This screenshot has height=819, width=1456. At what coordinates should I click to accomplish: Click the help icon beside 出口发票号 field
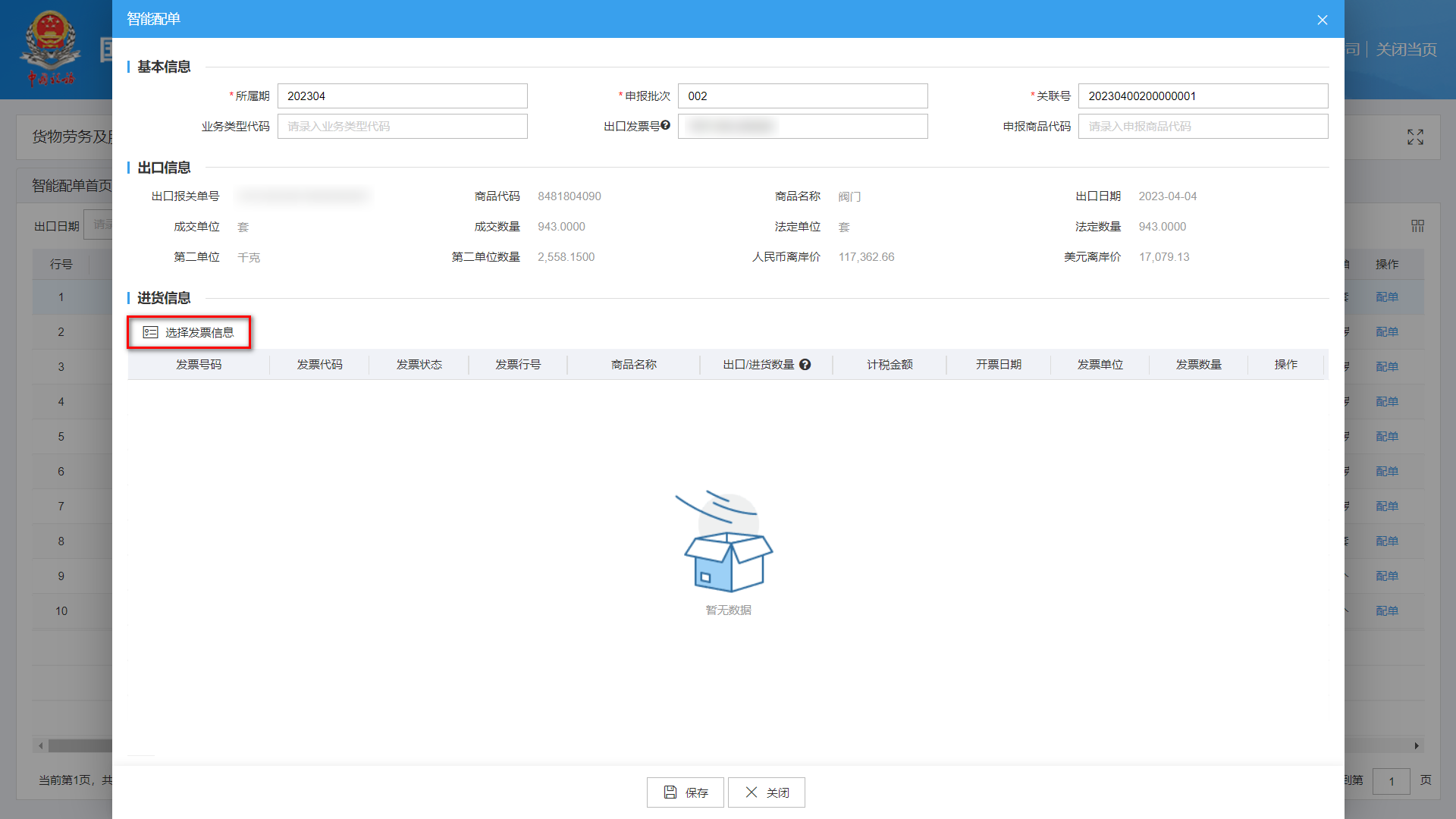pyautogui.click(x=666, y=125)
